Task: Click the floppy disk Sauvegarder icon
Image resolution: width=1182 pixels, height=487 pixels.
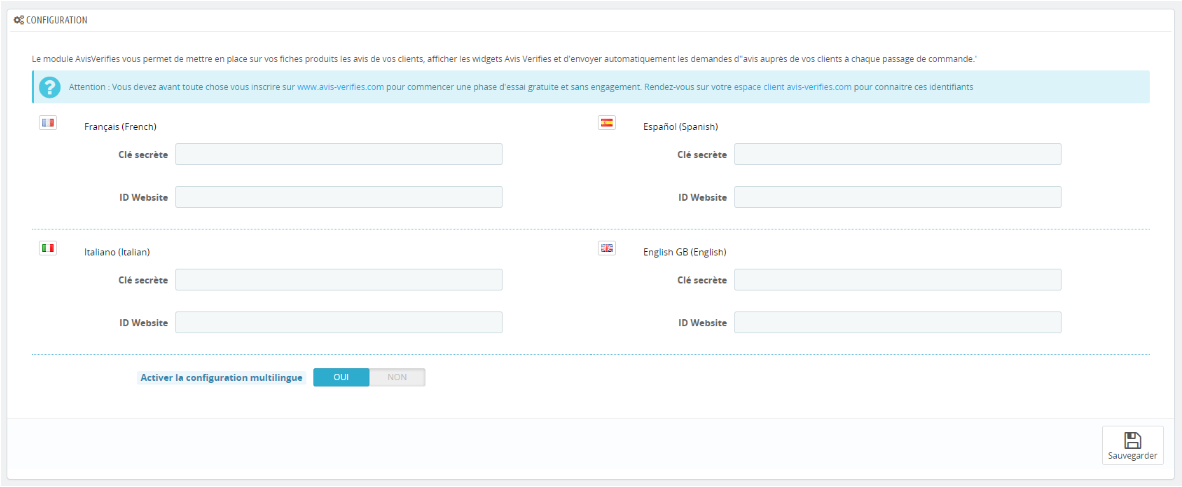Action: [1132, 440]
